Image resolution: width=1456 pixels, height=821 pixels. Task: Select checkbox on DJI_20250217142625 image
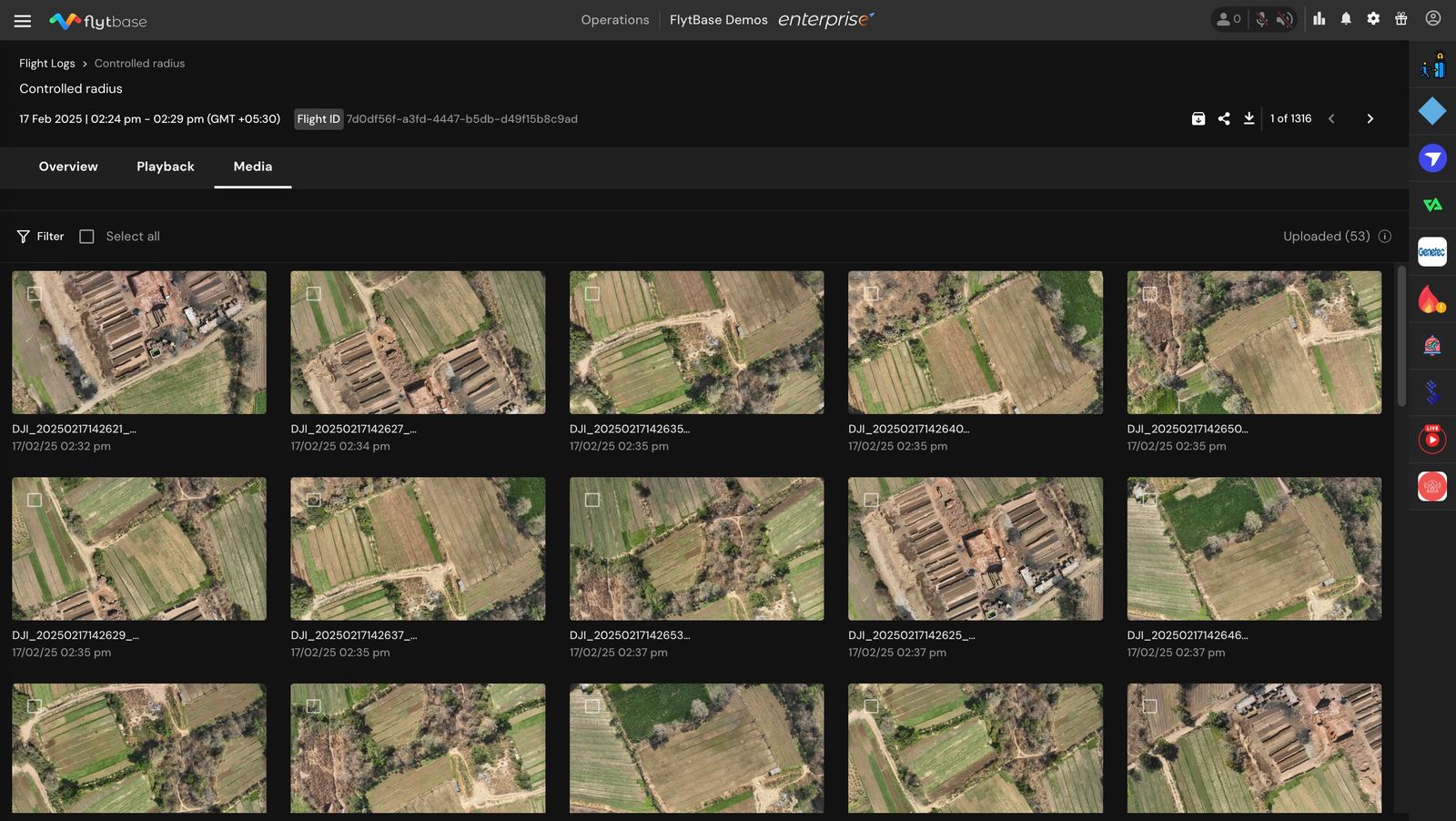[871, 500]
